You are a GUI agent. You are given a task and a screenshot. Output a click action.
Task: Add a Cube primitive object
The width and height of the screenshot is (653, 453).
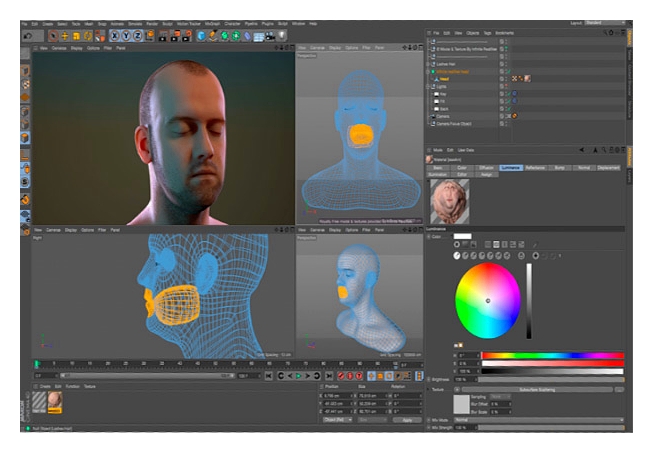pos(201,36)
